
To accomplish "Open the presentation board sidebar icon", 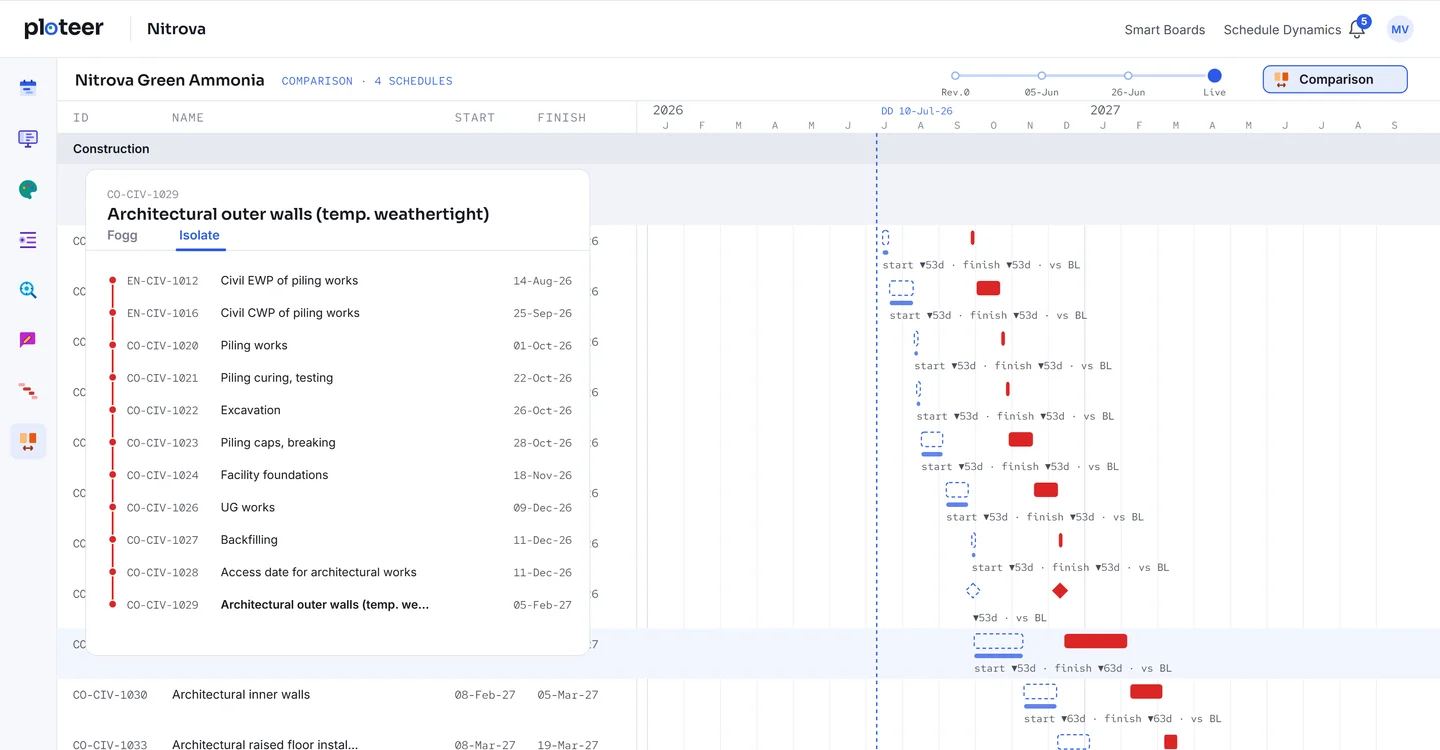I will tap(28, 138).
